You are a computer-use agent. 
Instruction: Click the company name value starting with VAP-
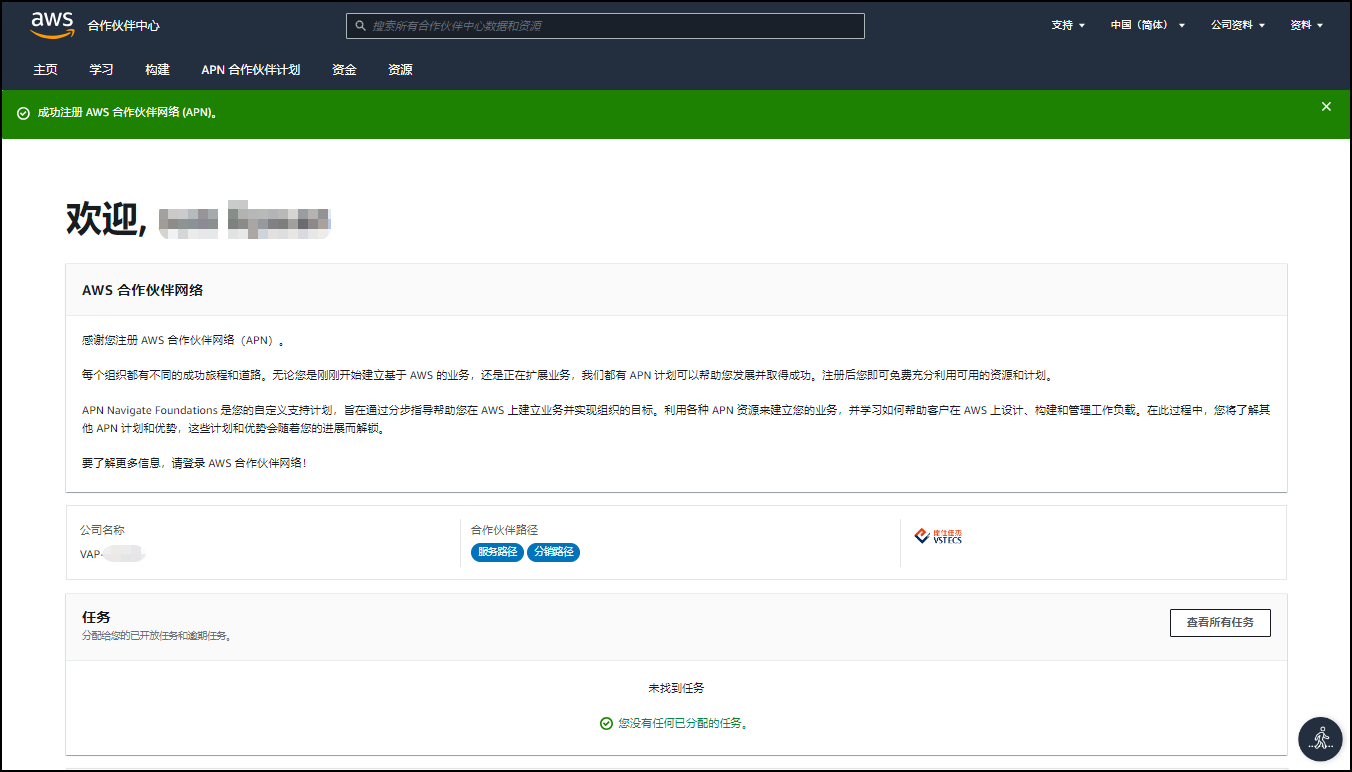coord(113,553)
